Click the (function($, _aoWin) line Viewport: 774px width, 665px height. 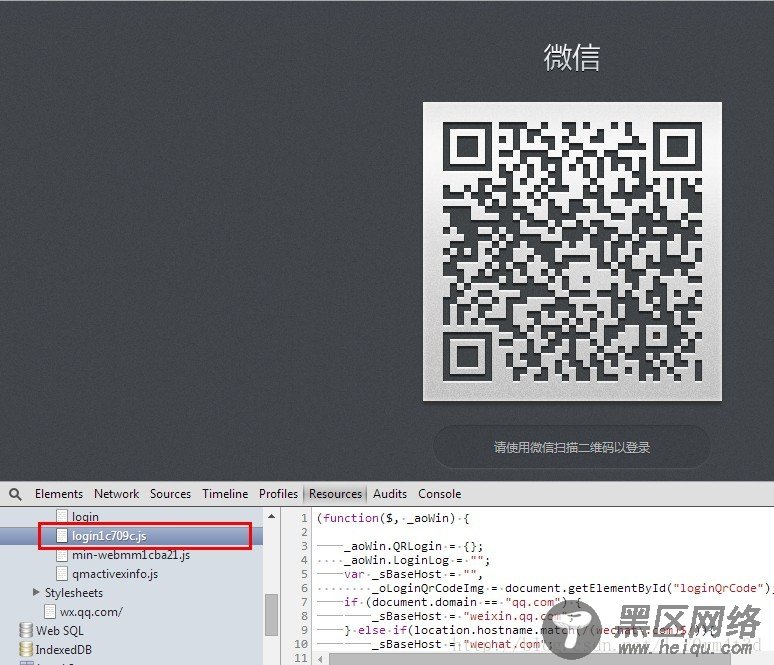tap(393, 518)
